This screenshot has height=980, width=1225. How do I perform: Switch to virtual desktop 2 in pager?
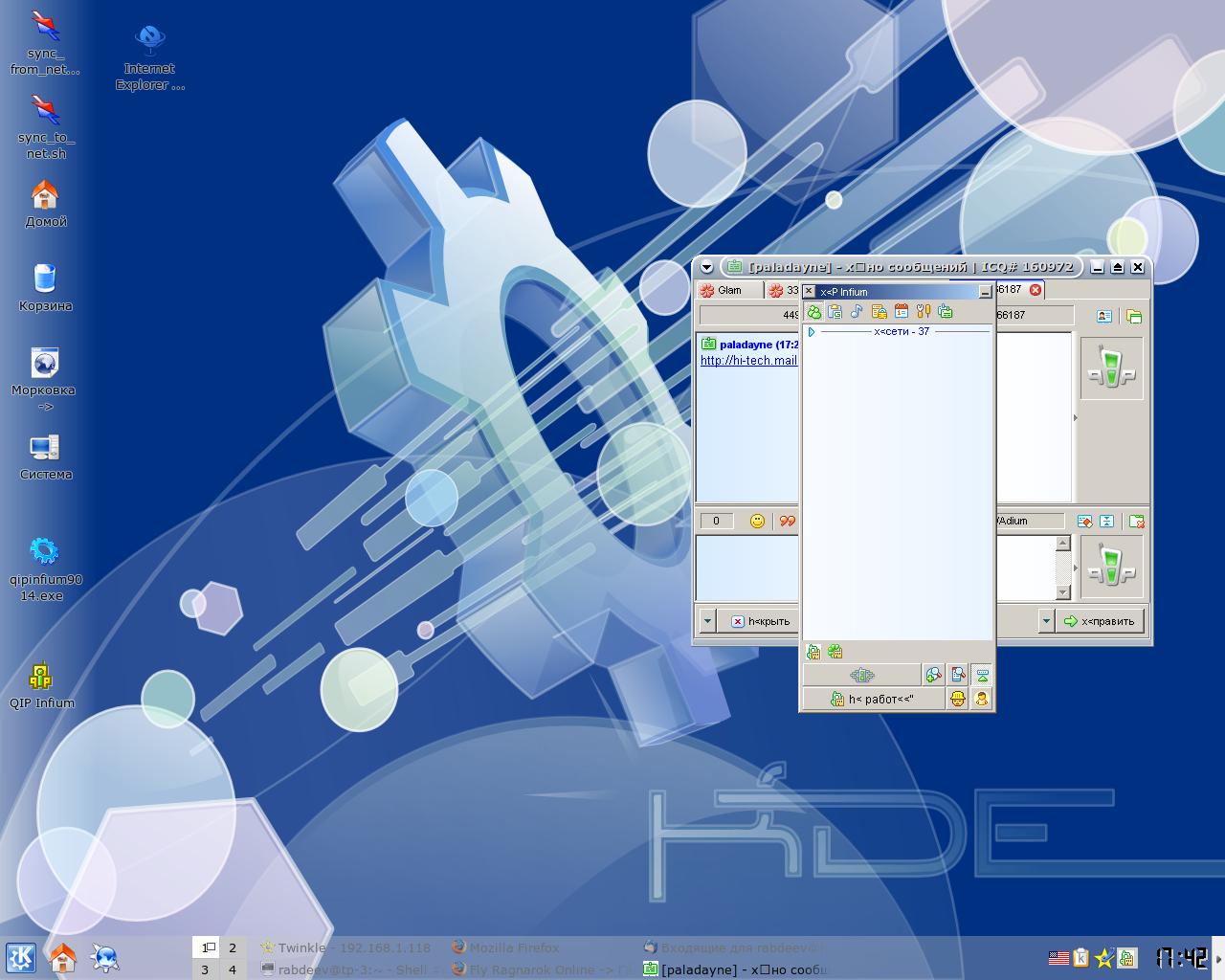click(x=232, y=947)
